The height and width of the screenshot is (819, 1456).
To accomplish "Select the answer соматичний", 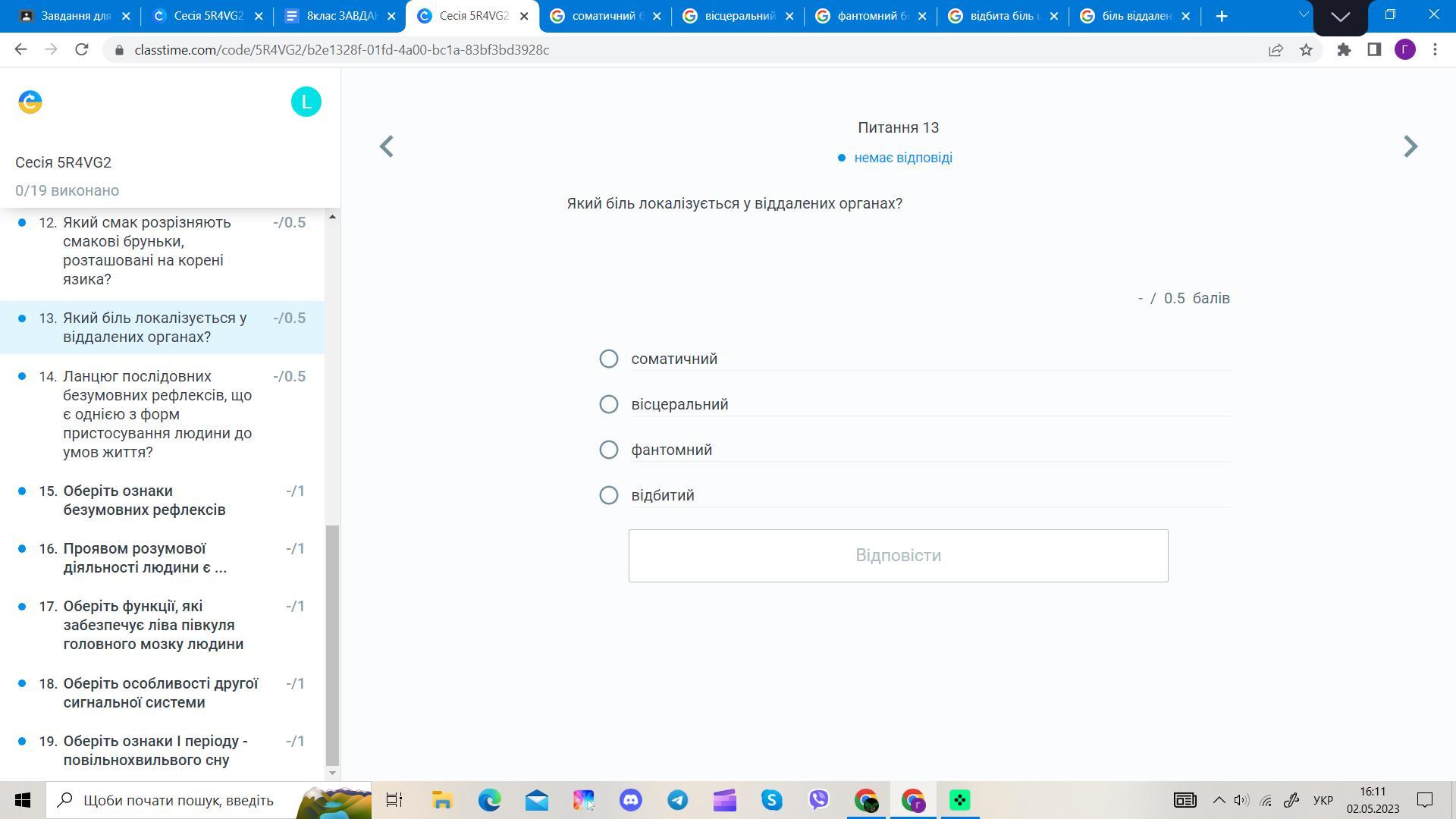I will (608, 359).
